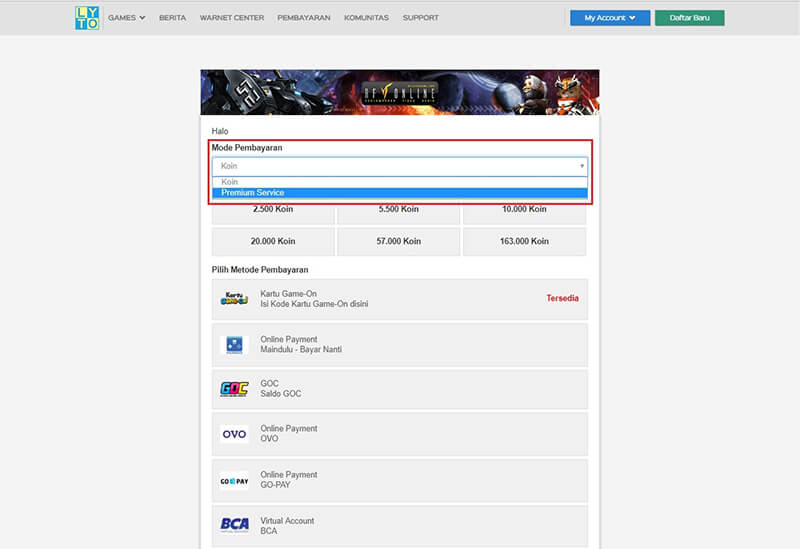Open the KOMUNITAS menu item

click(x=366, y=18)
